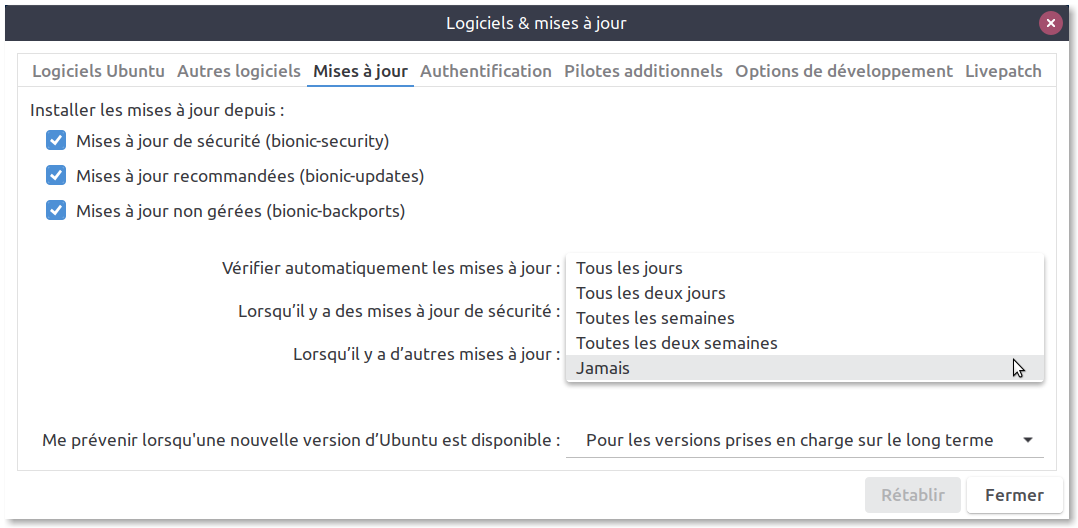This screenshot has height=528, width=1078.
Task: Switch to the Autres logiciels tab
Action: (239, 71)
